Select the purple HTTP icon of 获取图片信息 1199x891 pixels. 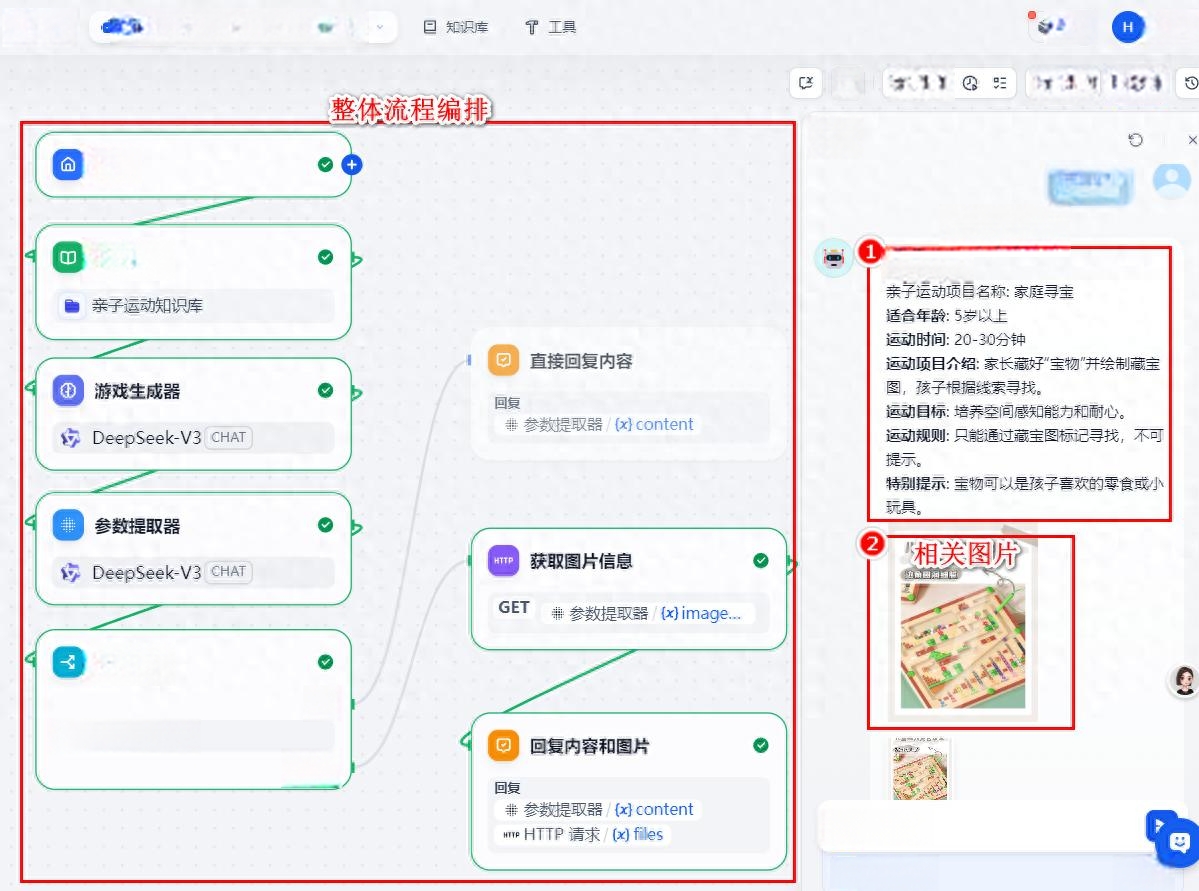[503, 561]
